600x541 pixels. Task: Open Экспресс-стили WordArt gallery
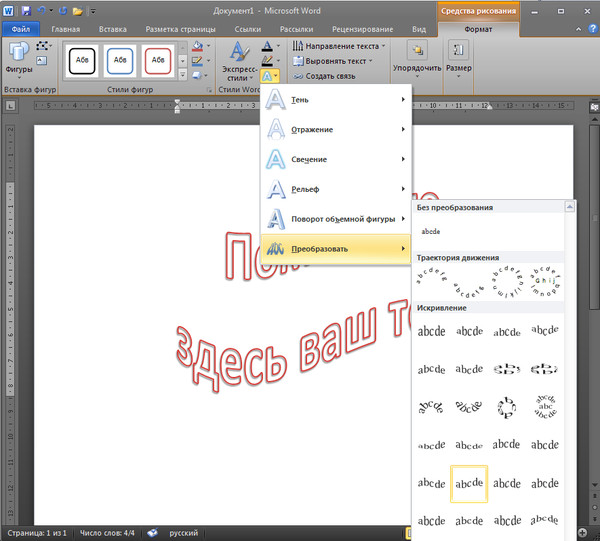(x=240, y=61)
